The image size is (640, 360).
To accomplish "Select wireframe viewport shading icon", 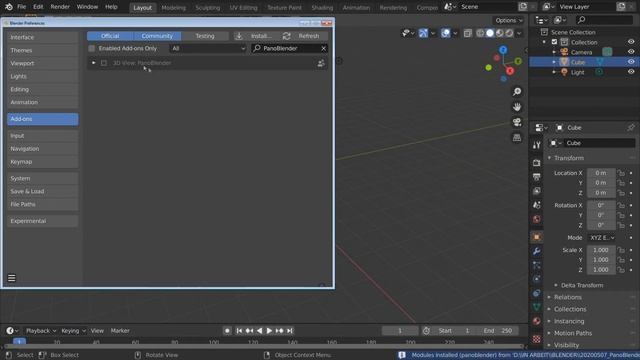I will [480, 33].
